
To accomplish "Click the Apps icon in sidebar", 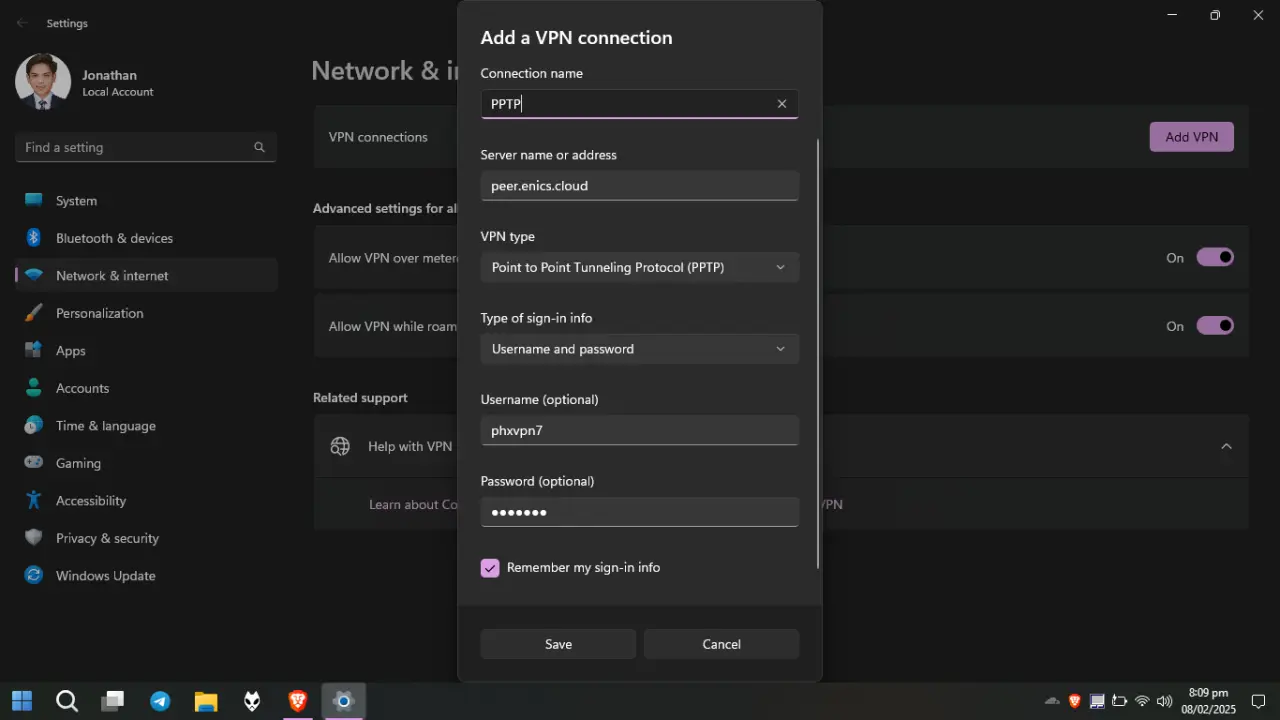I will [x=34, y=351].
